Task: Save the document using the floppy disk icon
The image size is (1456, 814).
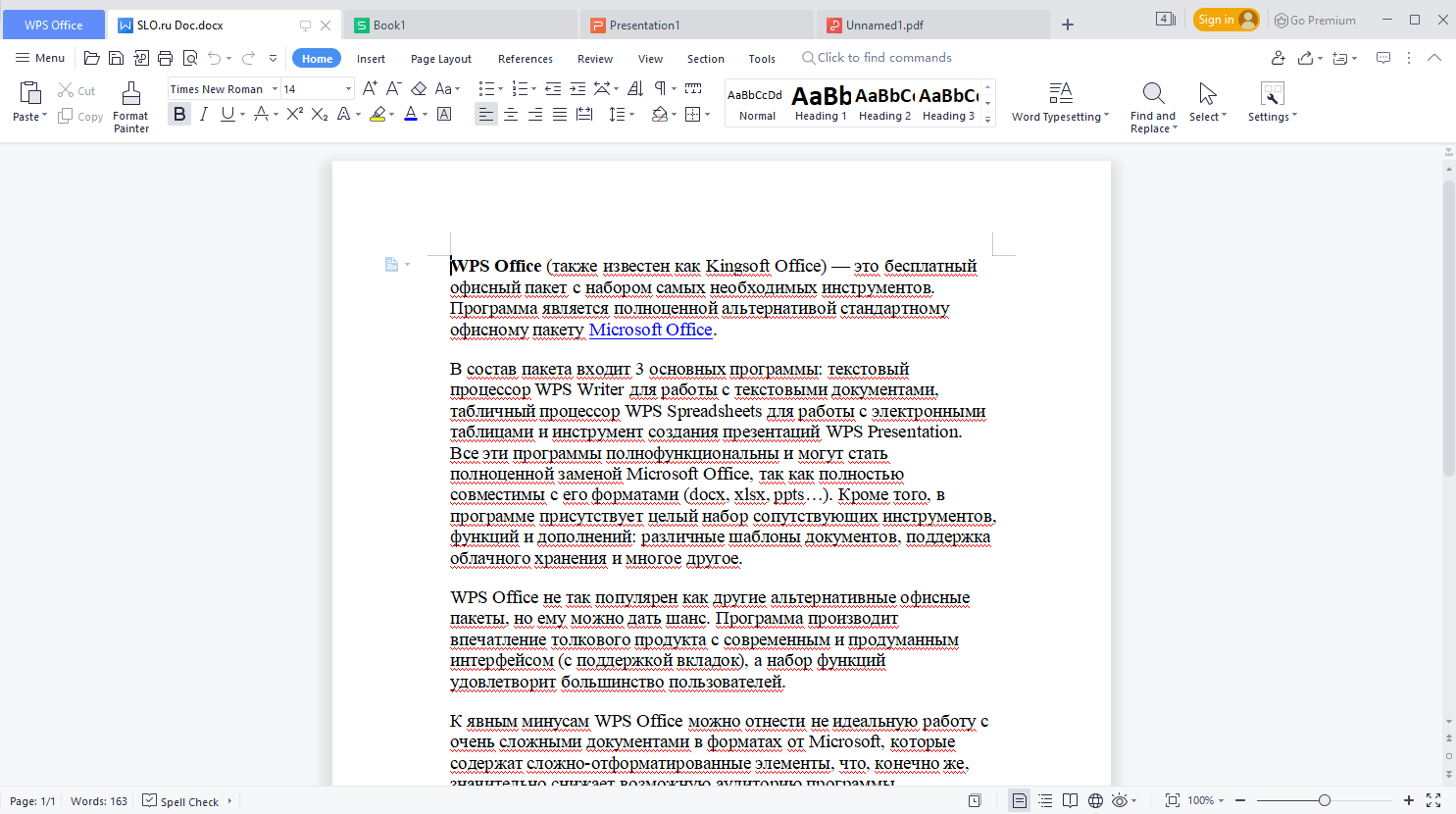Action: [116, 58]
